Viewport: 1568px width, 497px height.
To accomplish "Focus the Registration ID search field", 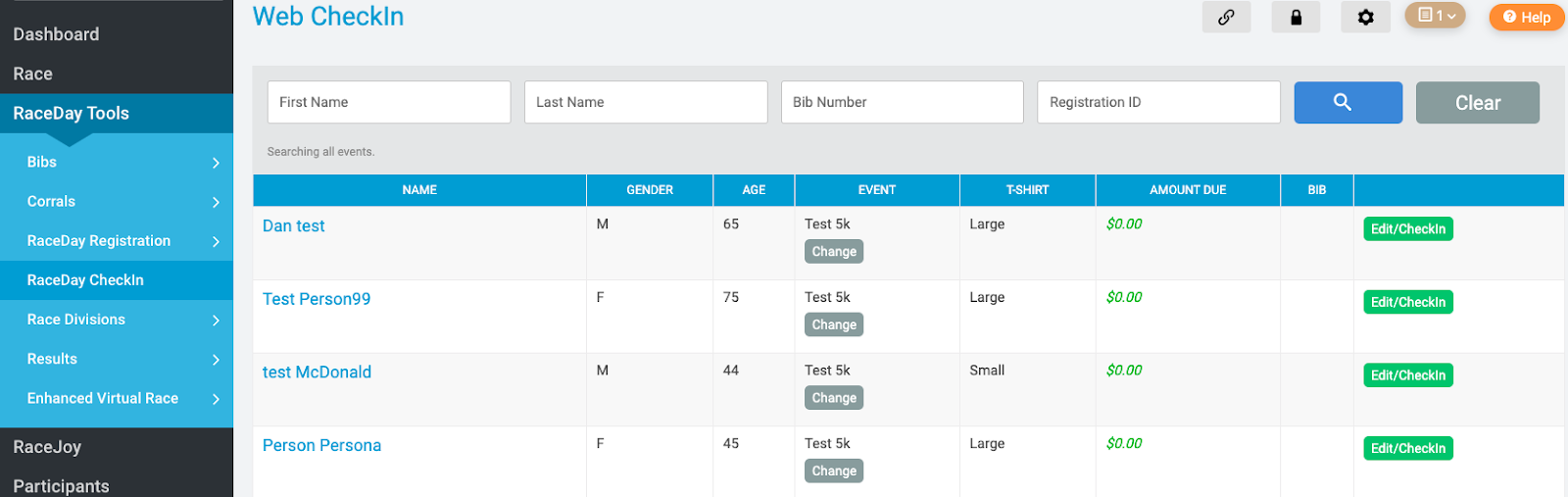I will [1159, 102].
